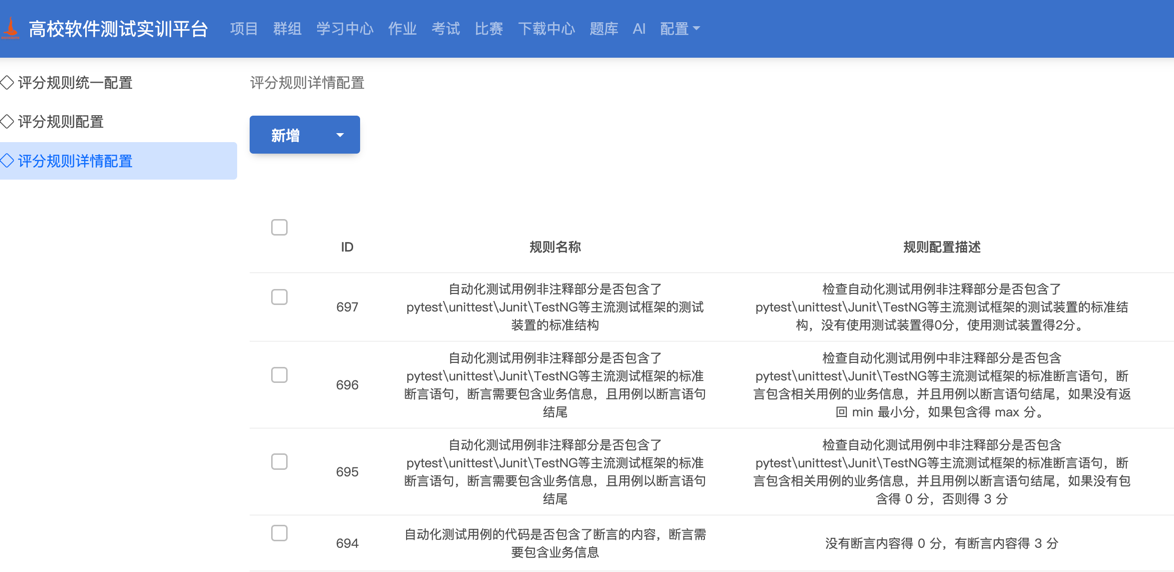Toggle the select-all header checkbox
This screenshot has width=1174, height=572.
(279, 228)
